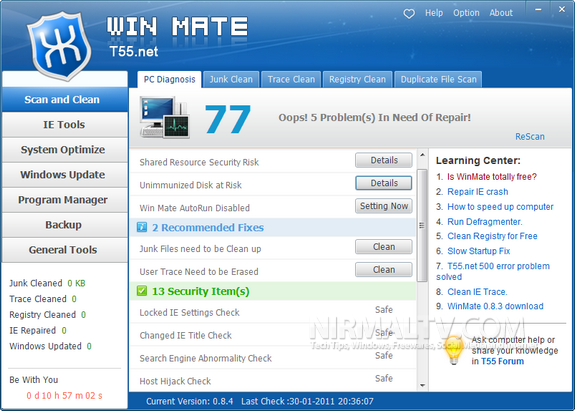The width and height of the screenshot is (575, 411).
Task: Open the Backup section
Action: pos(65,225)
